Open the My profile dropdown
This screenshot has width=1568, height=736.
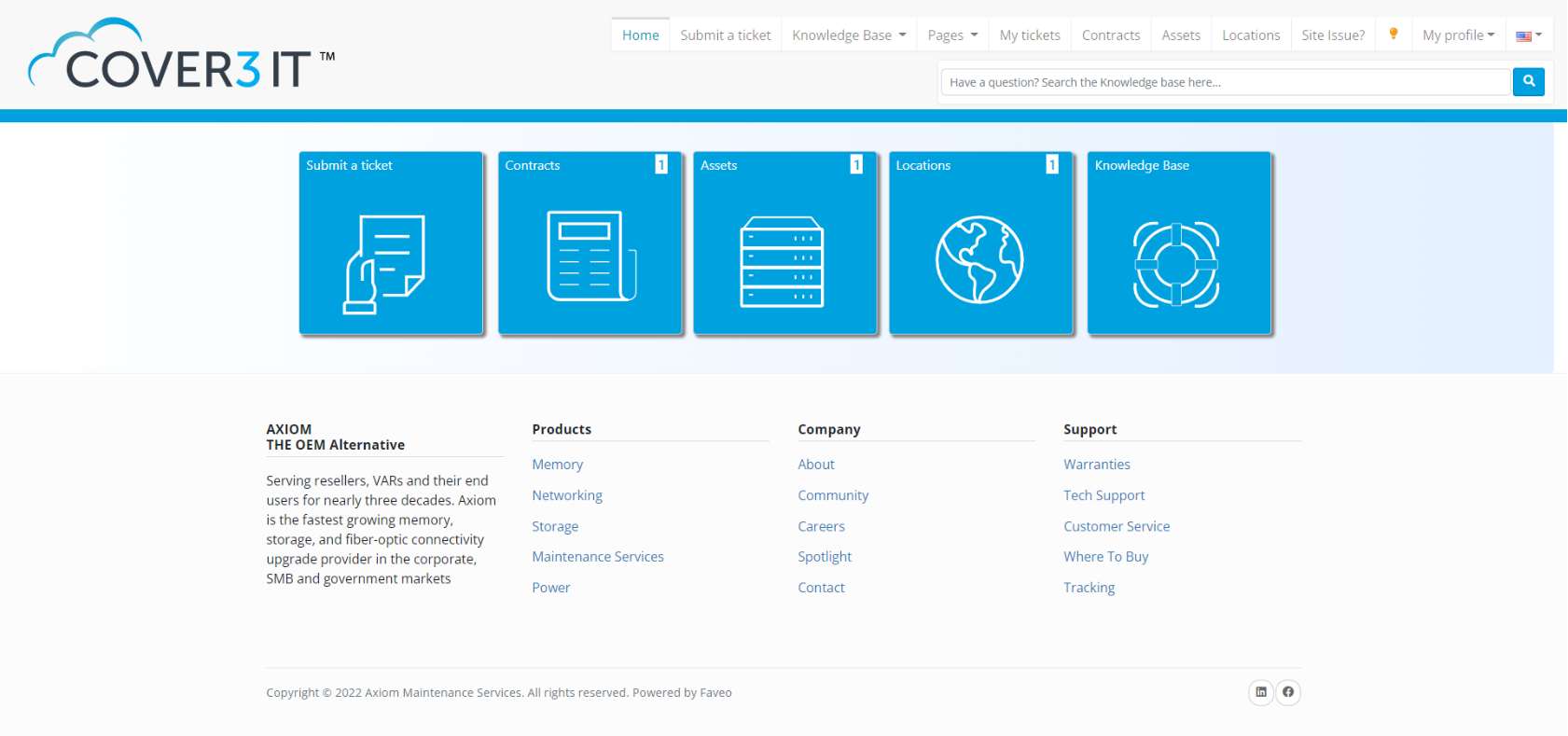pyautogui.click(x=1458, y=35)
